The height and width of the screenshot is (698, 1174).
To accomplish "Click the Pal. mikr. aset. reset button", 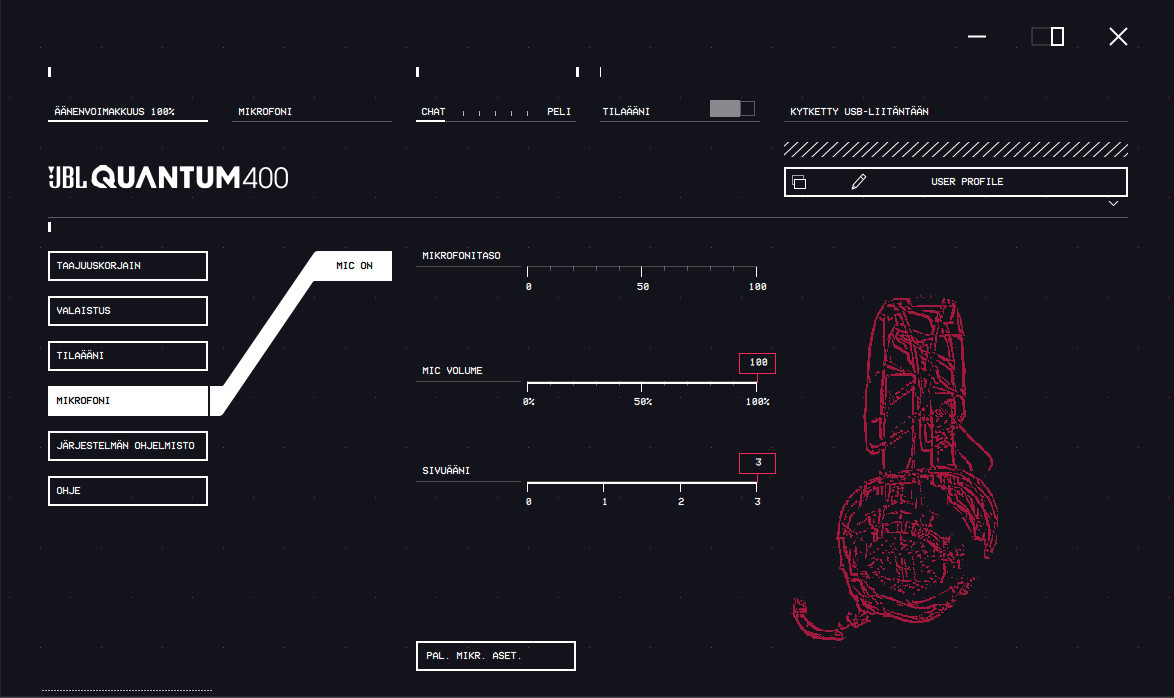I will [496, 656].
